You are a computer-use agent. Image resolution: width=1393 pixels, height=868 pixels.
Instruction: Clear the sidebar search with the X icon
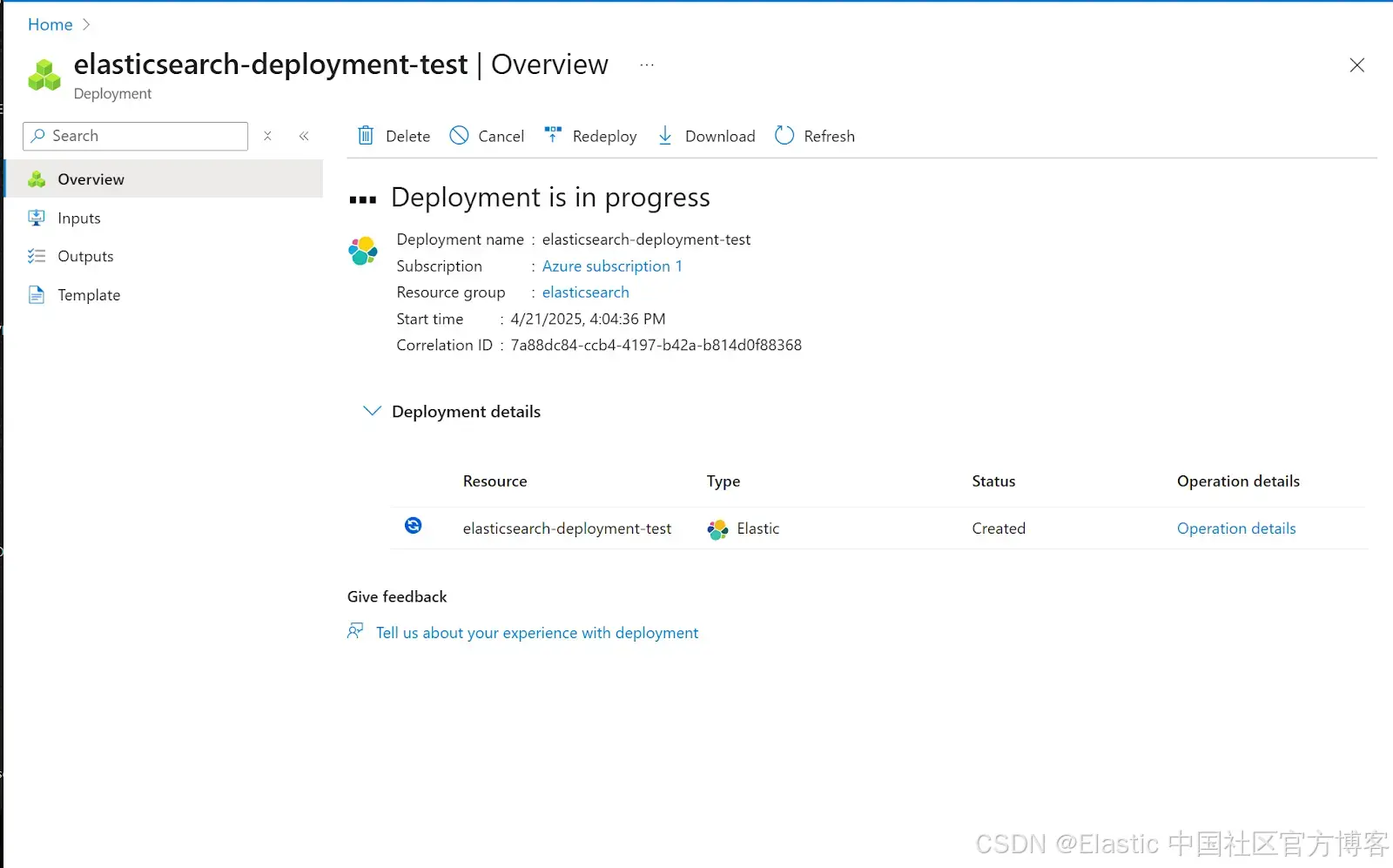(267, 136)
